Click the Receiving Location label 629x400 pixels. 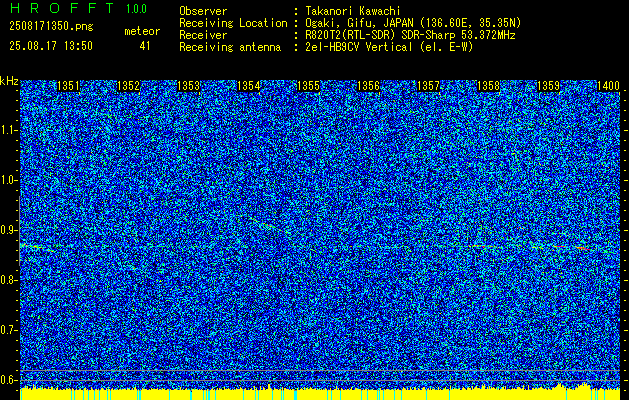[x=233, y=23]
